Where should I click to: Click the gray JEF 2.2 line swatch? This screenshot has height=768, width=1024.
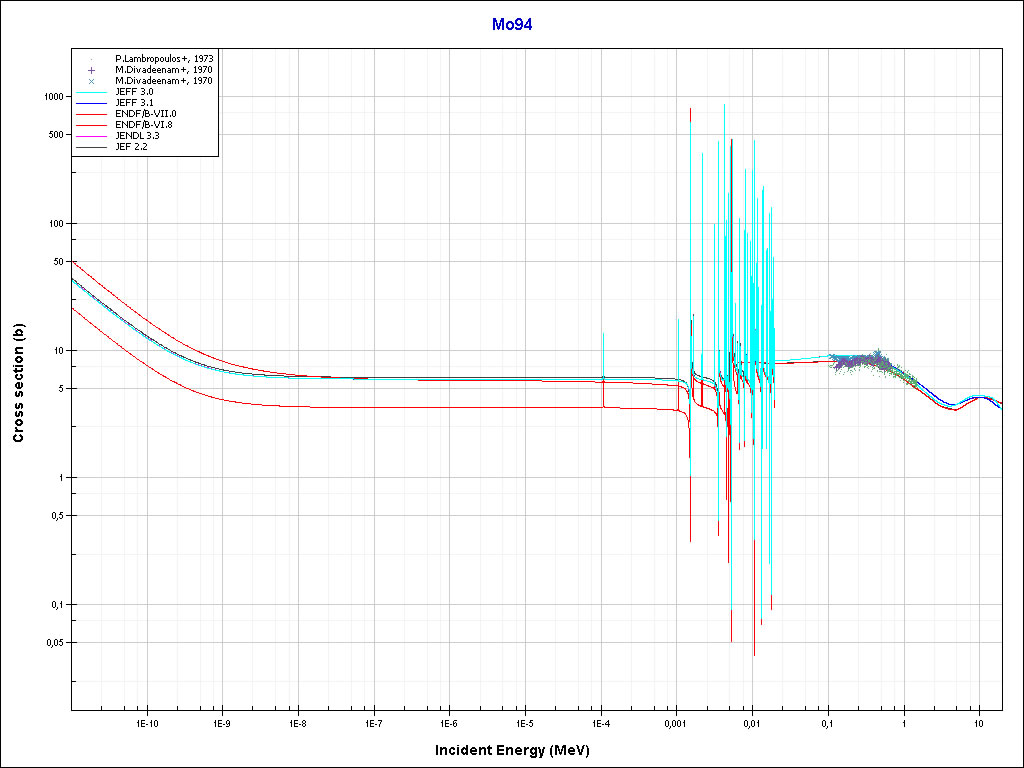click(91, 146)
